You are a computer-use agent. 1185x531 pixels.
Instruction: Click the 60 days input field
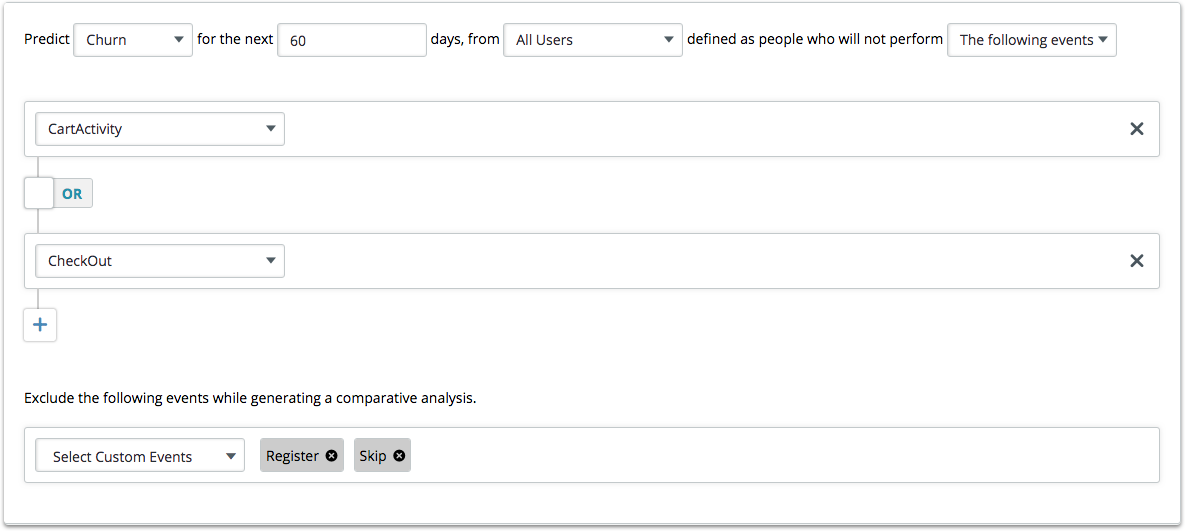[x=352, y=40]
